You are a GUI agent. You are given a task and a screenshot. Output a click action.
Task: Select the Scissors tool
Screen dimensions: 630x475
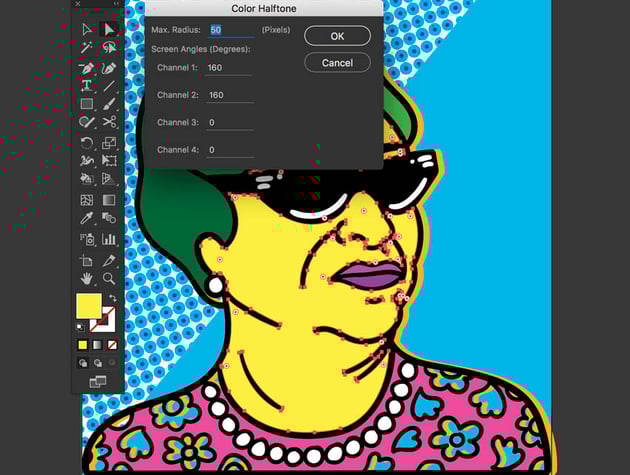(108, 122)
